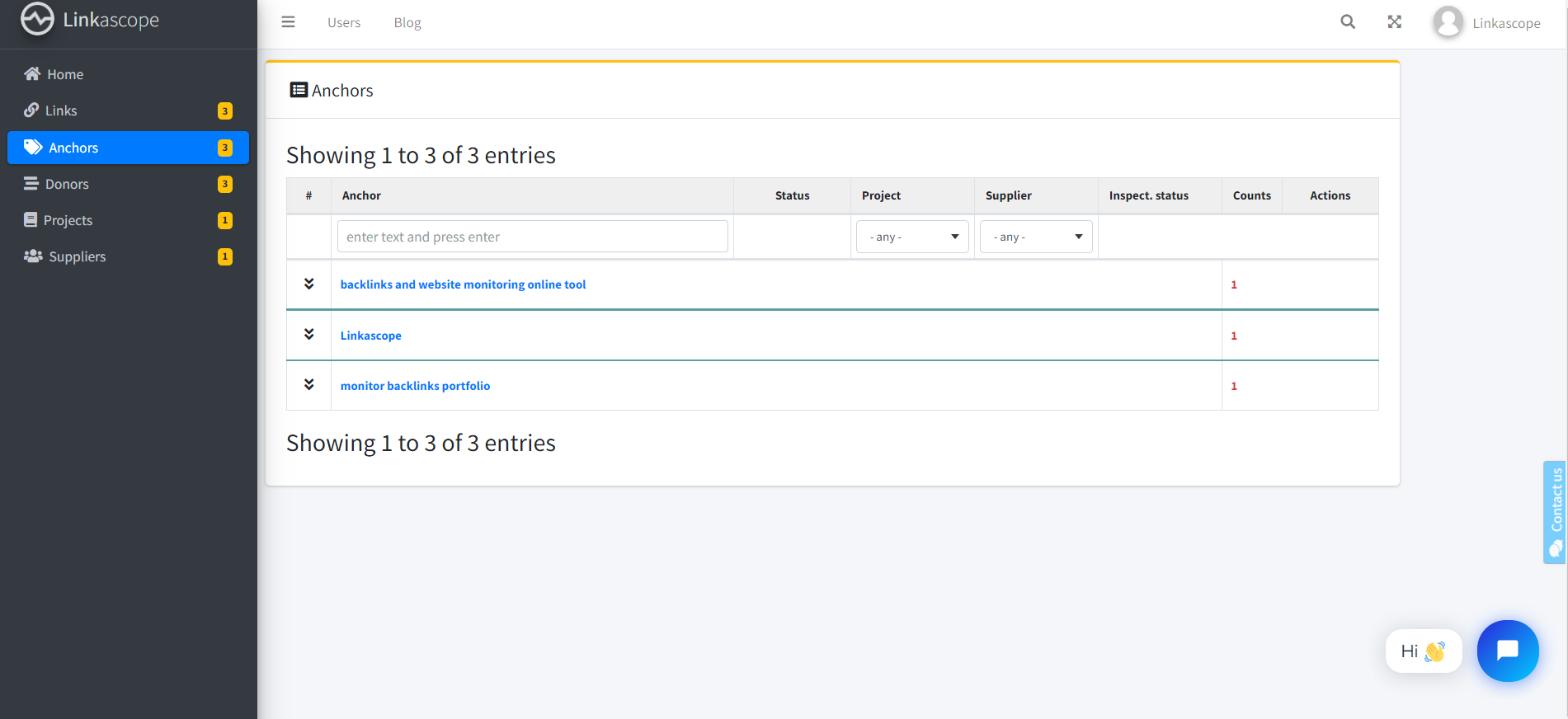Screen dimensions: 1568x719
Task: Open 'backlinks and website monitoring online tool' anchor
Action: [463, 284]
